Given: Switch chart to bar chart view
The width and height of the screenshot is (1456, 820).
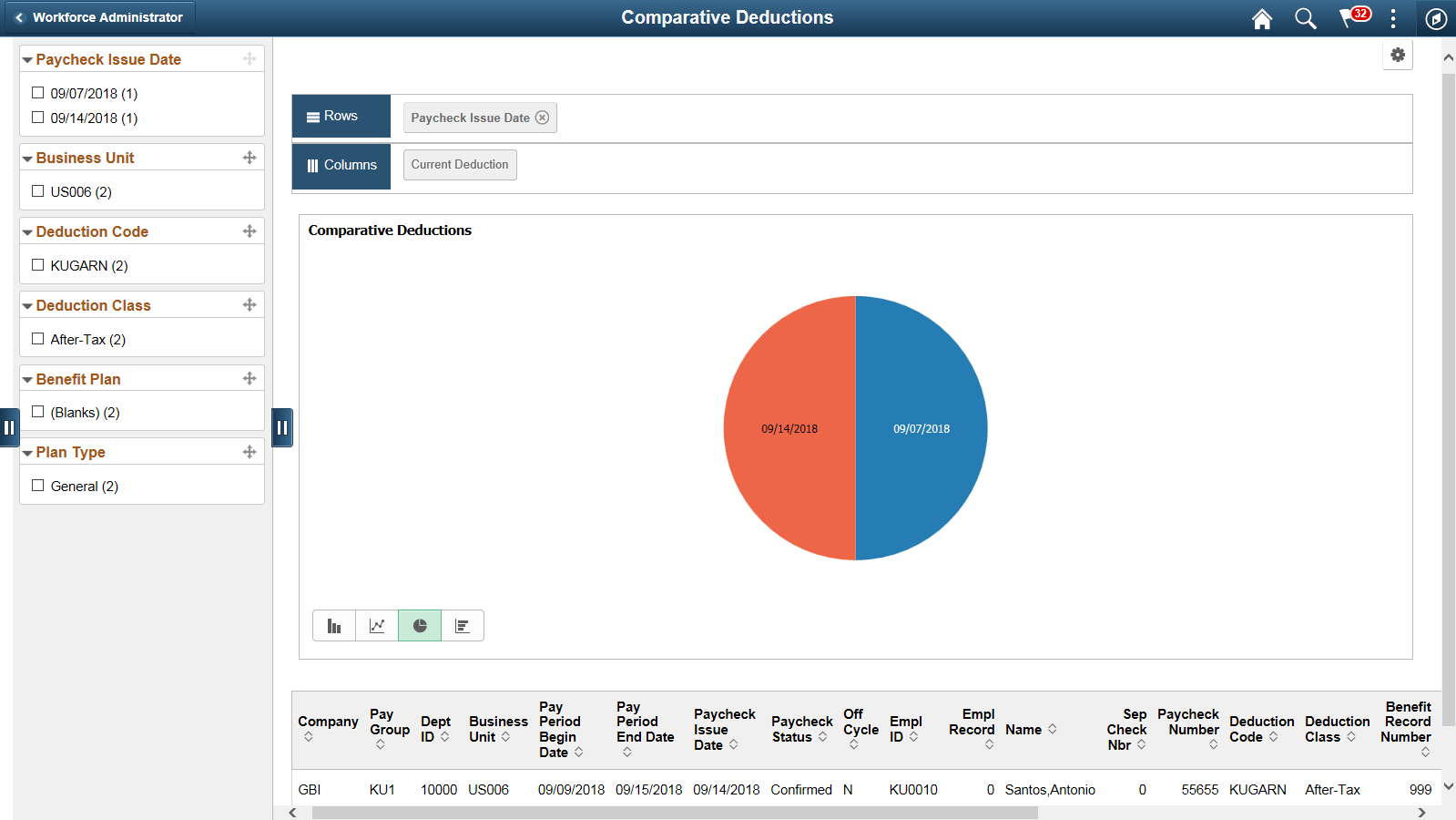Looking at the screenshot, I should click(x=334, y=626).
